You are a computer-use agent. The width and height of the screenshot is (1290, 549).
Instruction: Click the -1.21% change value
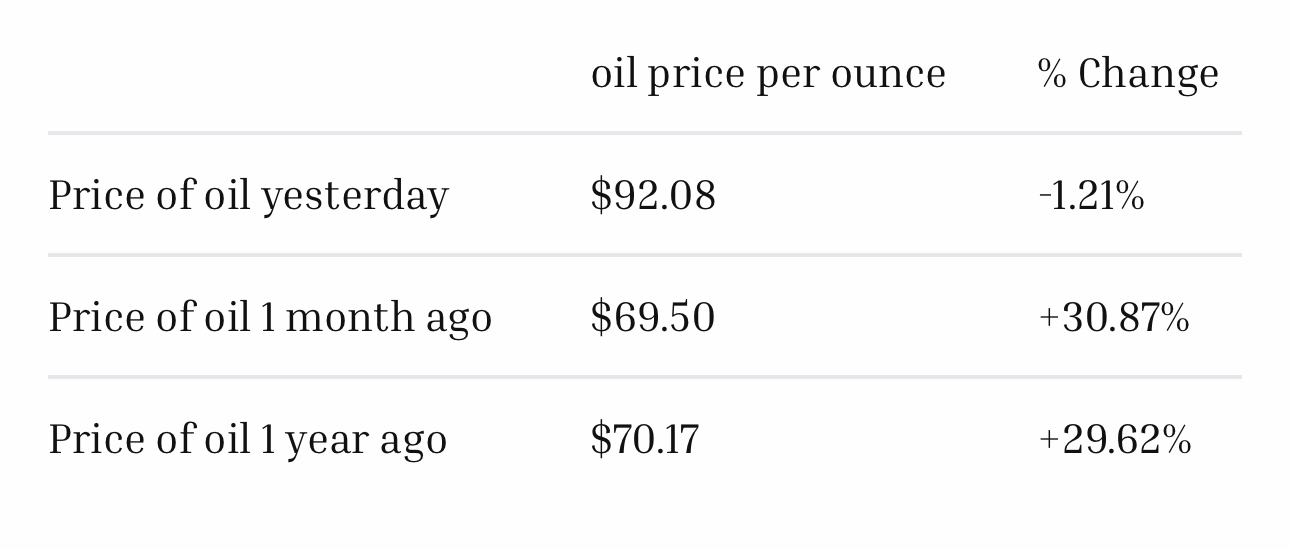pyautogui.click(x=1091, y=195)
